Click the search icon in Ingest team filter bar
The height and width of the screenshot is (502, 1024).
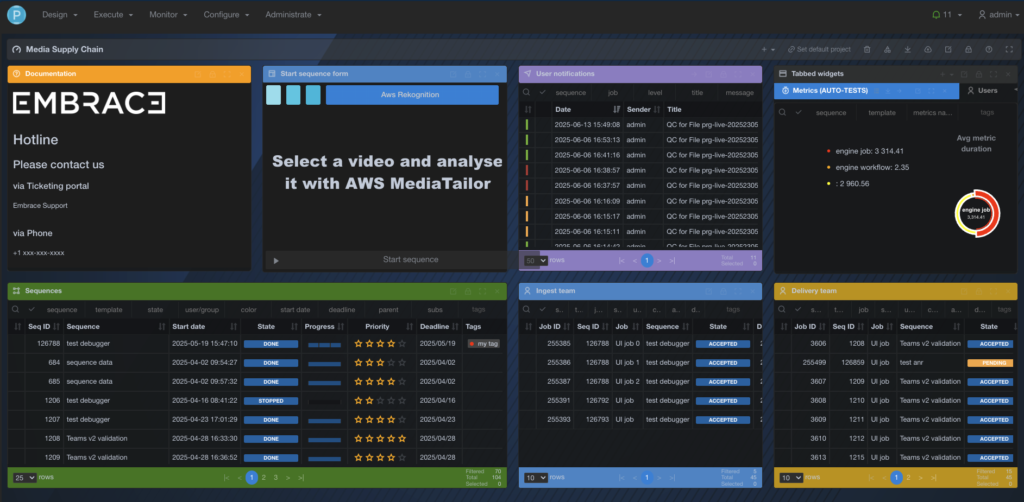(x=527, y=309)
